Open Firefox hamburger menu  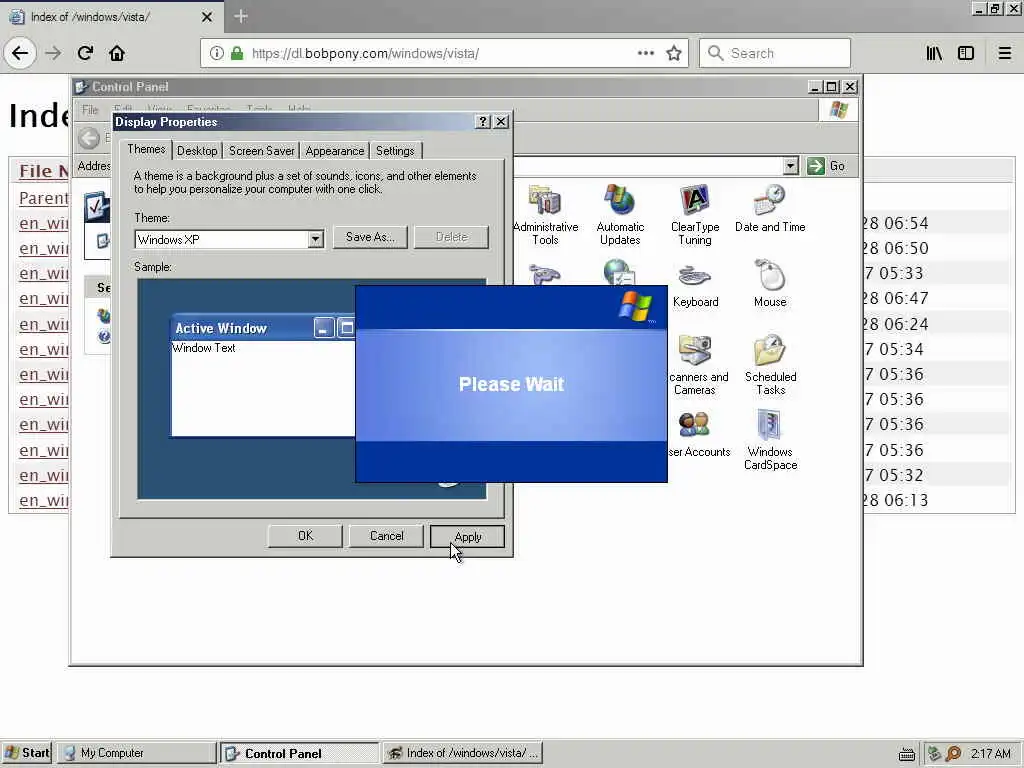click(x=1005, y=53)
